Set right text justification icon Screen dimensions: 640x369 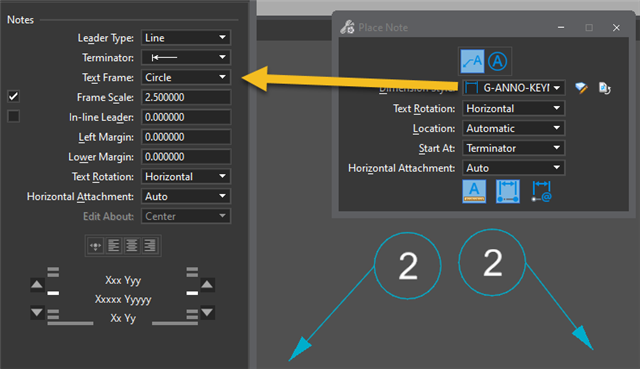[149, 246]
